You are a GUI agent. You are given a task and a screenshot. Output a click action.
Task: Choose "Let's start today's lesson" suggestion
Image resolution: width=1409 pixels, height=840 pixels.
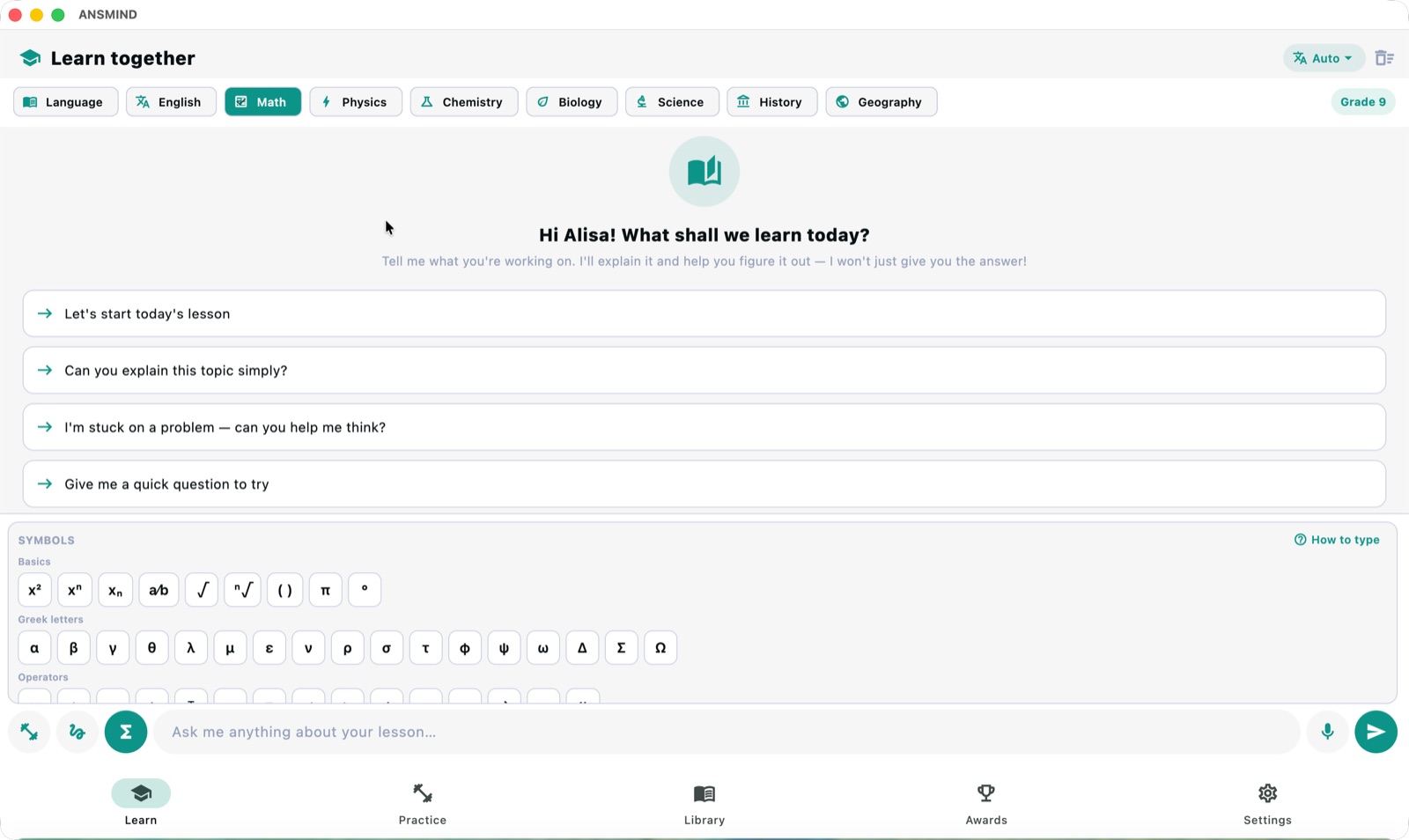click(704, 313)
